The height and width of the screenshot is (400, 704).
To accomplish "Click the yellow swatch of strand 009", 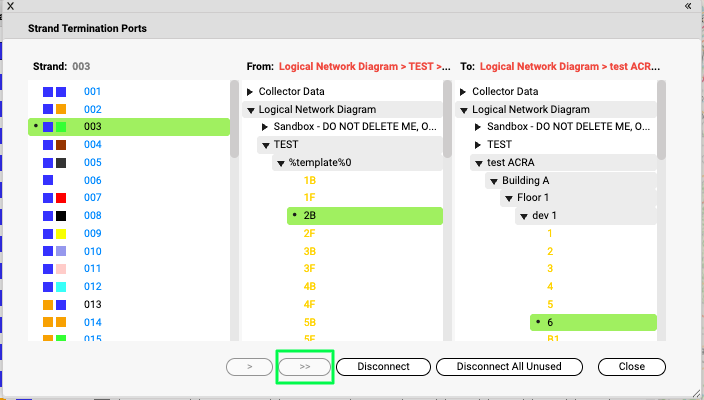I will tap(61, 233).
